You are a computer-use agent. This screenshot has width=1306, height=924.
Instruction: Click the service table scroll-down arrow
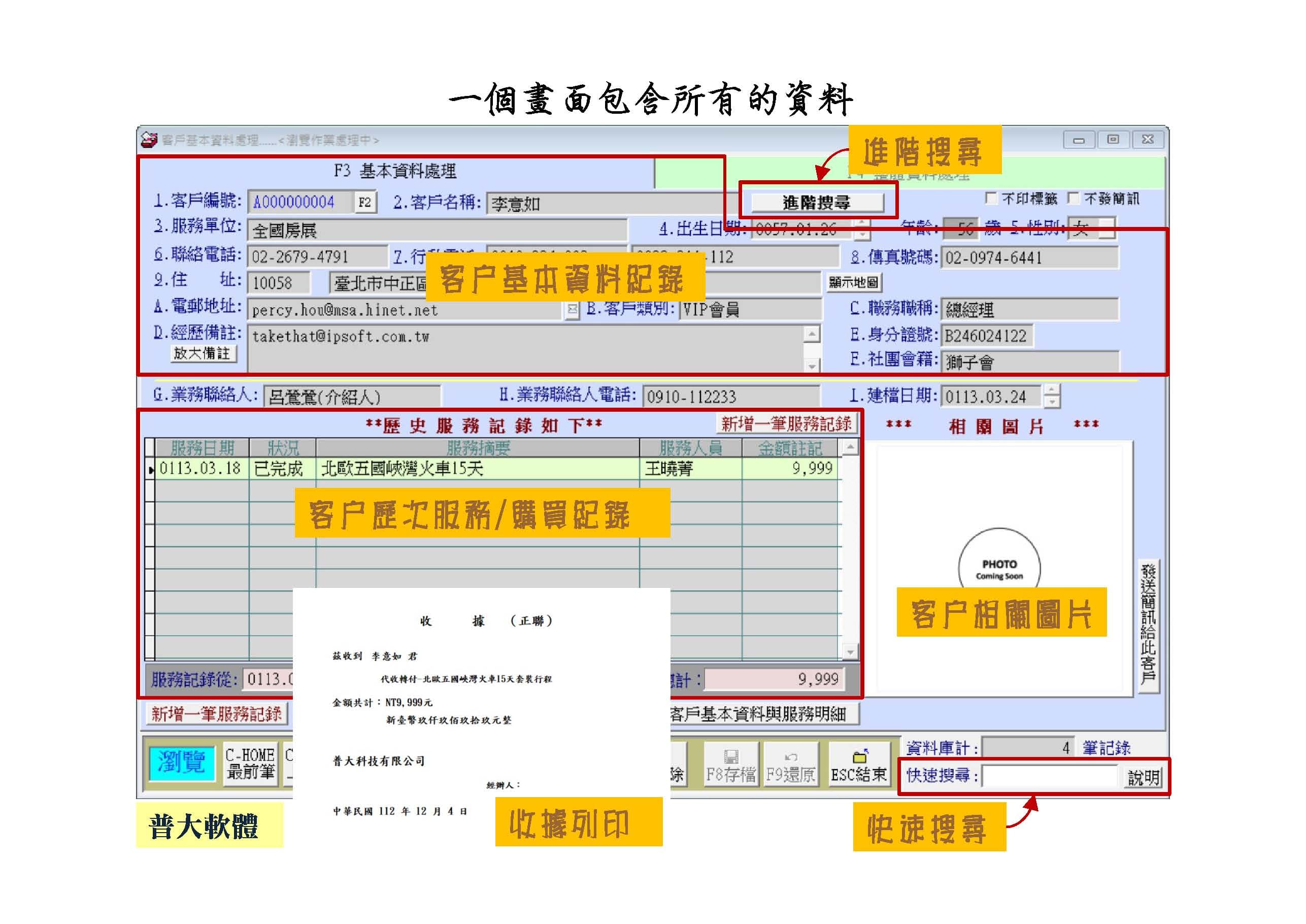point(850,652)
